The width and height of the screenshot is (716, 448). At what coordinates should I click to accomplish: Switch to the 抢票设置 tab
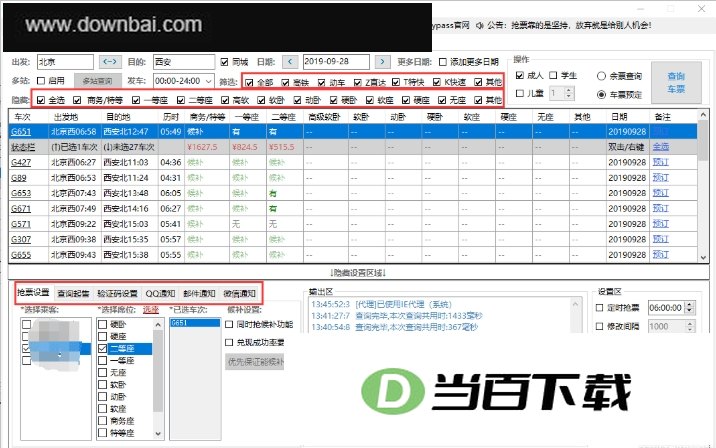(33, 293)
